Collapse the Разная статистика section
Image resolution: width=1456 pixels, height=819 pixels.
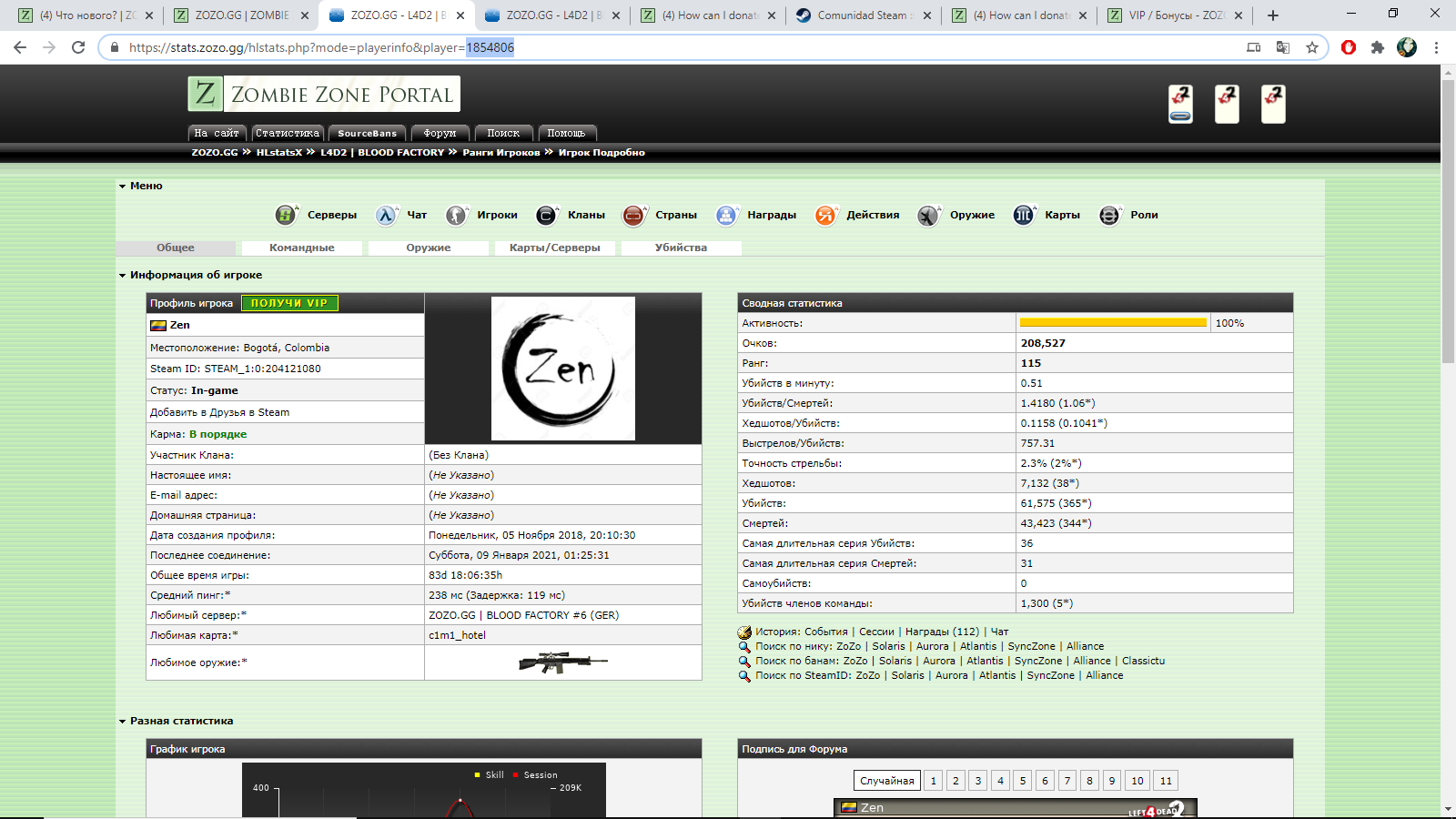tap(122, 721)
